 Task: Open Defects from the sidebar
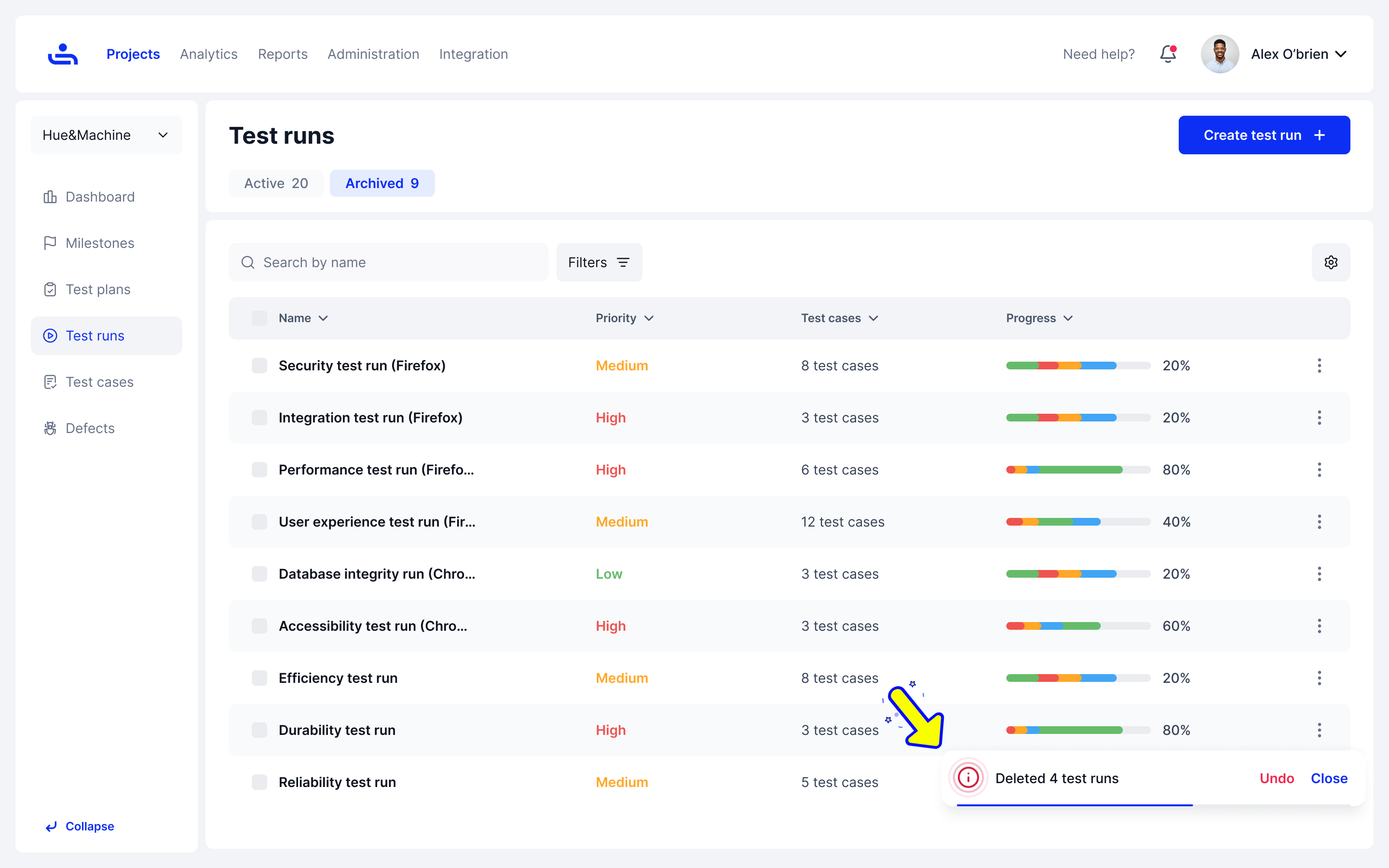[90, 428]
